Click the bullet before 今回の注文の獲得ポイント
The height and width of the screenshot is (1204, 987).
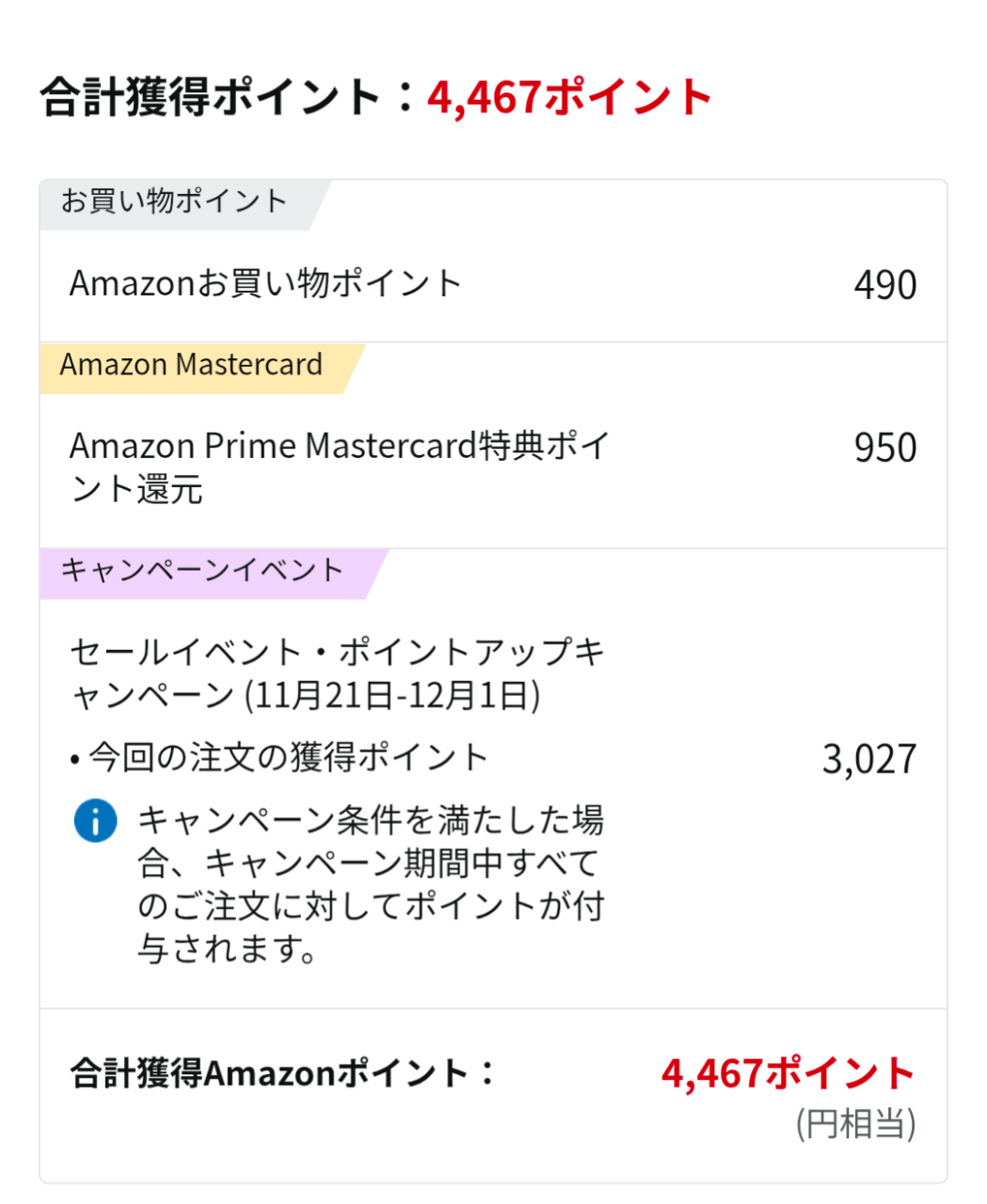tap(75, 760)
